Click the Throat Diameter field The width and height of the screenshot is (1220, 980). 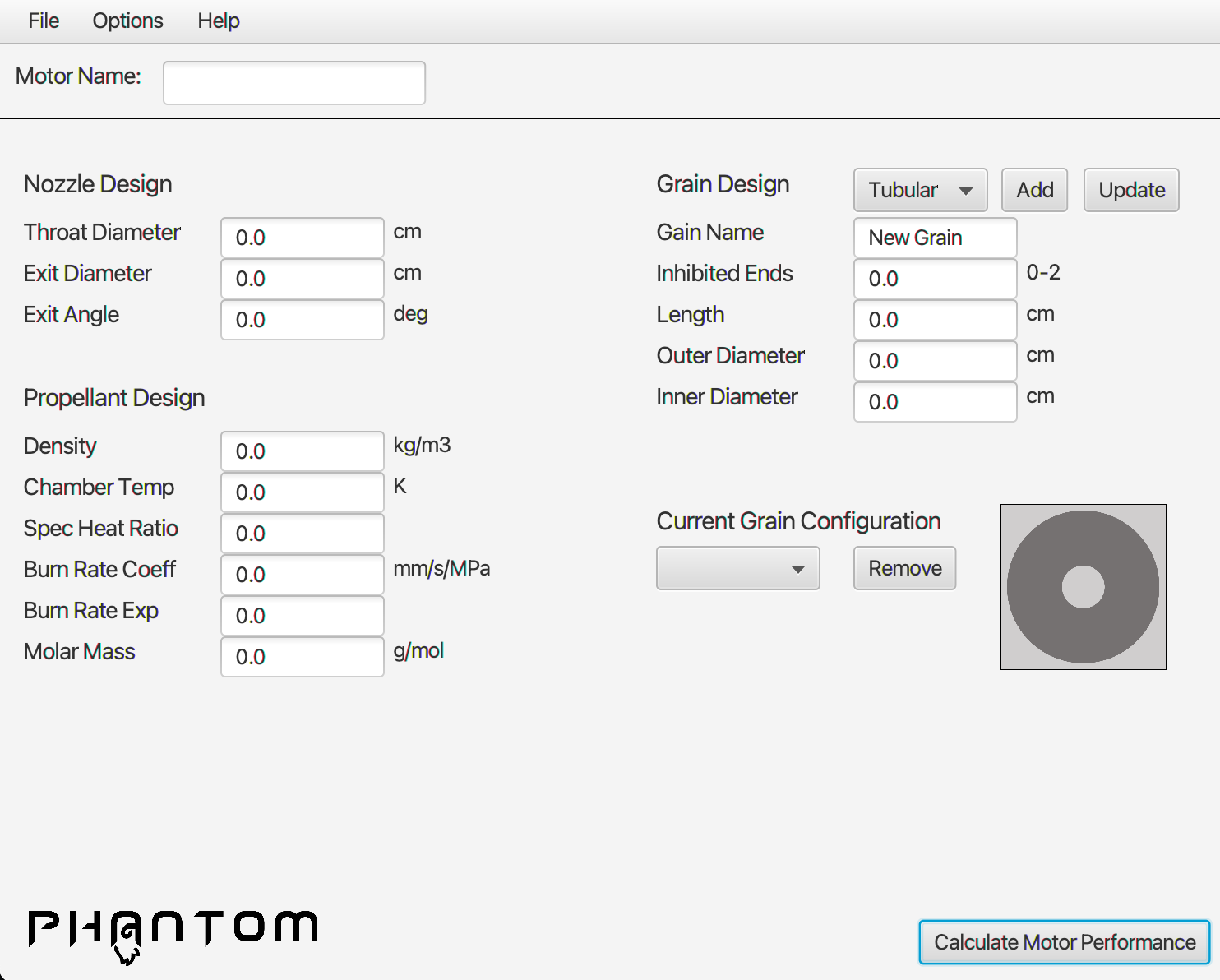[x=303, y=238]
